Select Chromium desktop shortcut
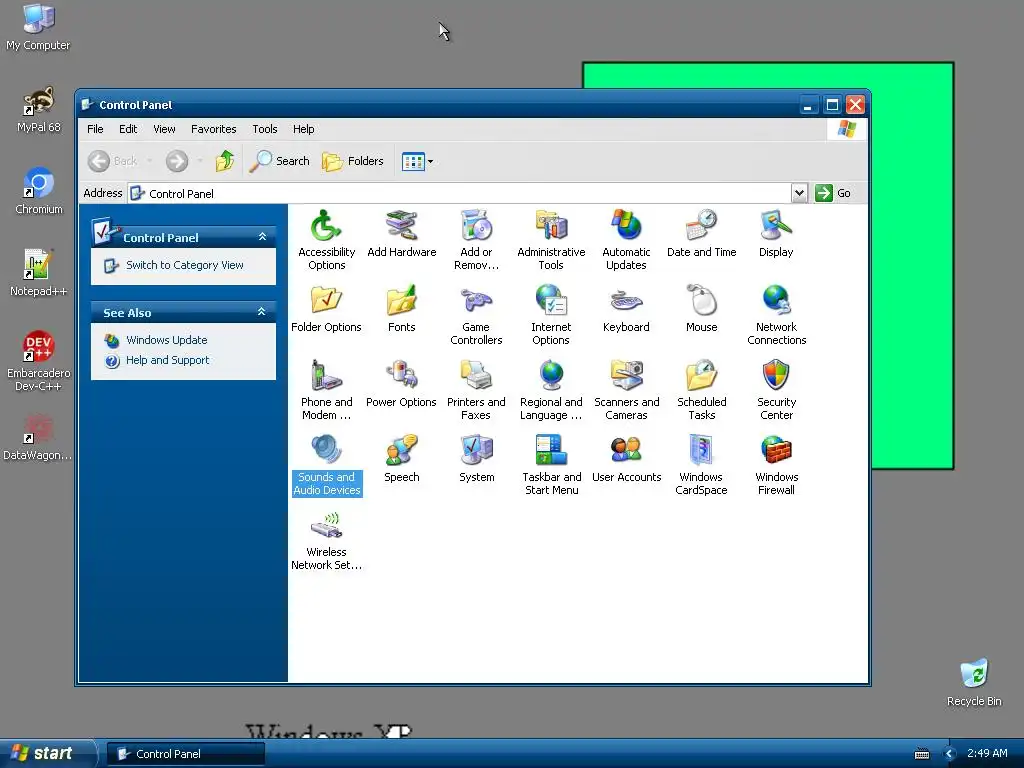 coord(39,191)
